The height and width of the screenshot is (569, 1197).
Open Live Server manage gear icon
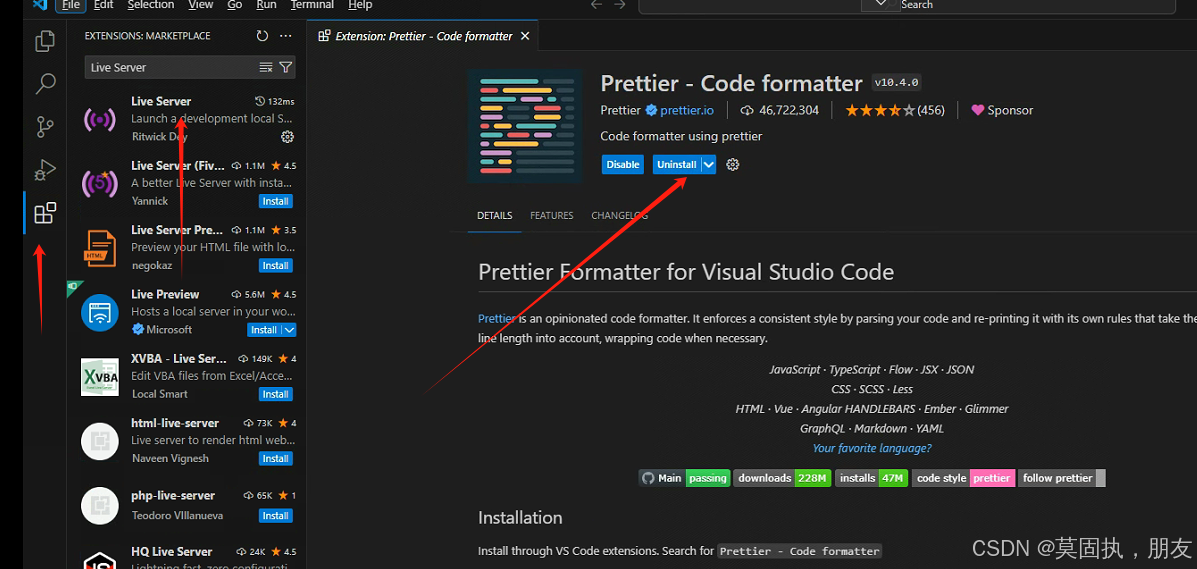pos(287,137)
